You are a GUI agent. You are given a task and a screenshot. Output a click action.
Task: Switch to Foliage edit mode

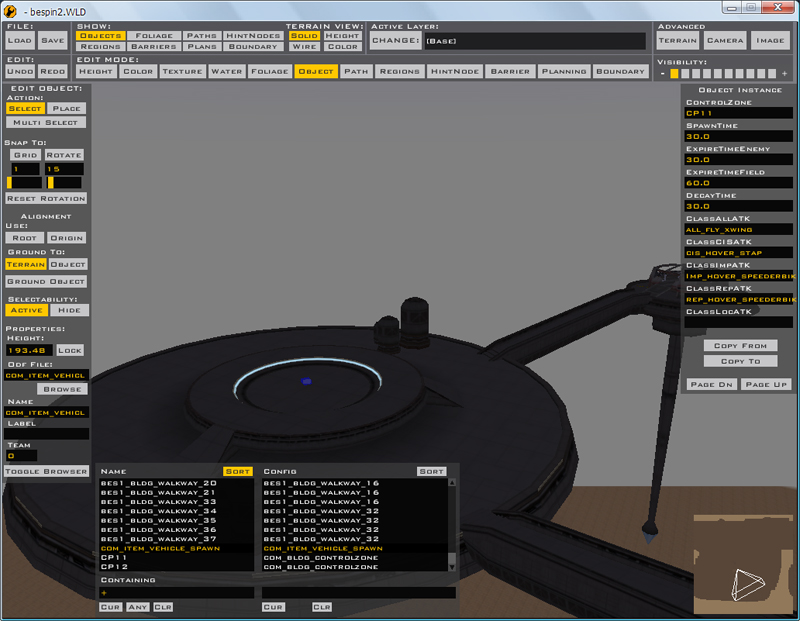(x=269, y=71)
